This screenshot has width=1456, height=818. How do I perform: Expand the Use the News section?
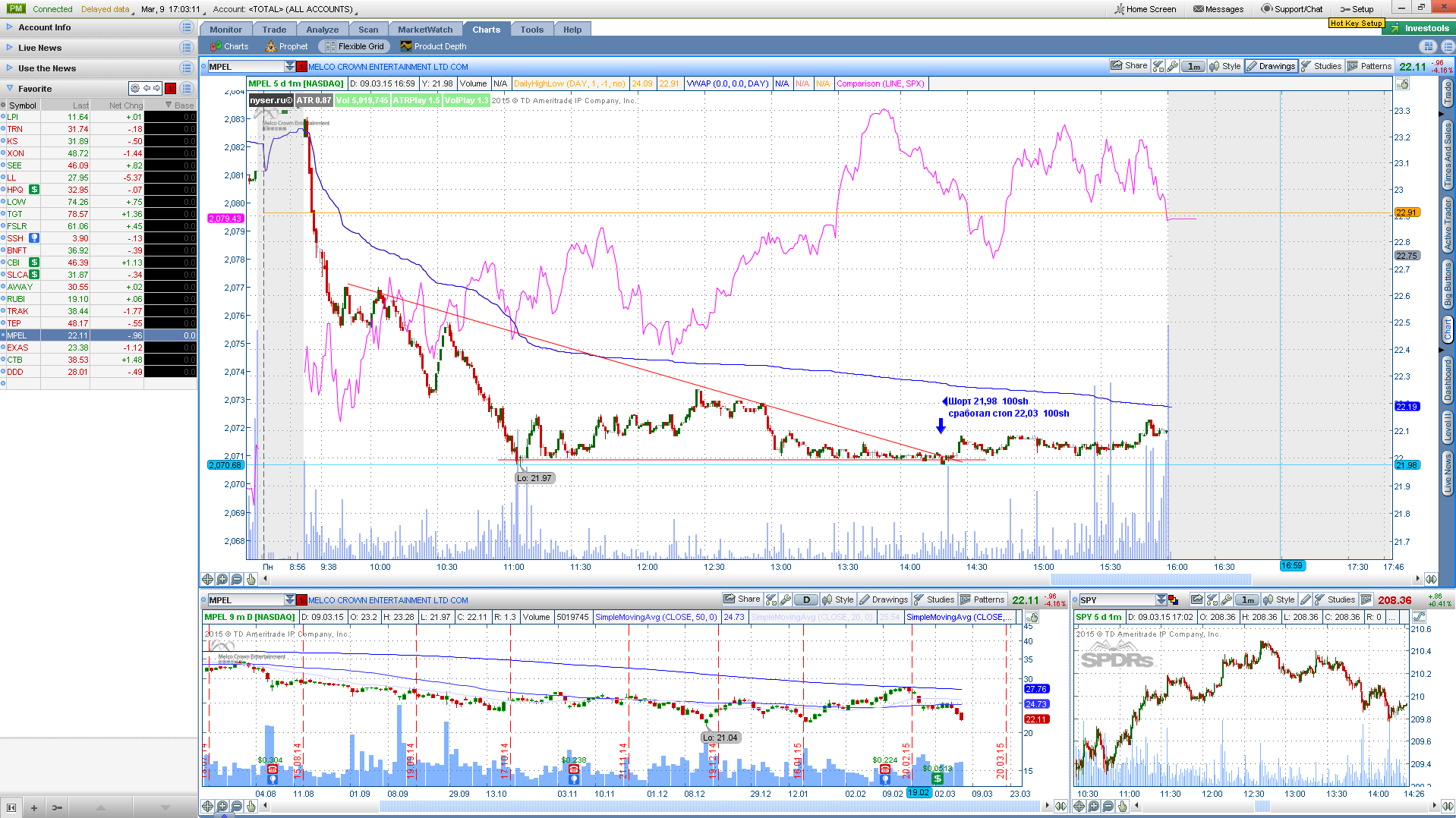coord(10,68)
